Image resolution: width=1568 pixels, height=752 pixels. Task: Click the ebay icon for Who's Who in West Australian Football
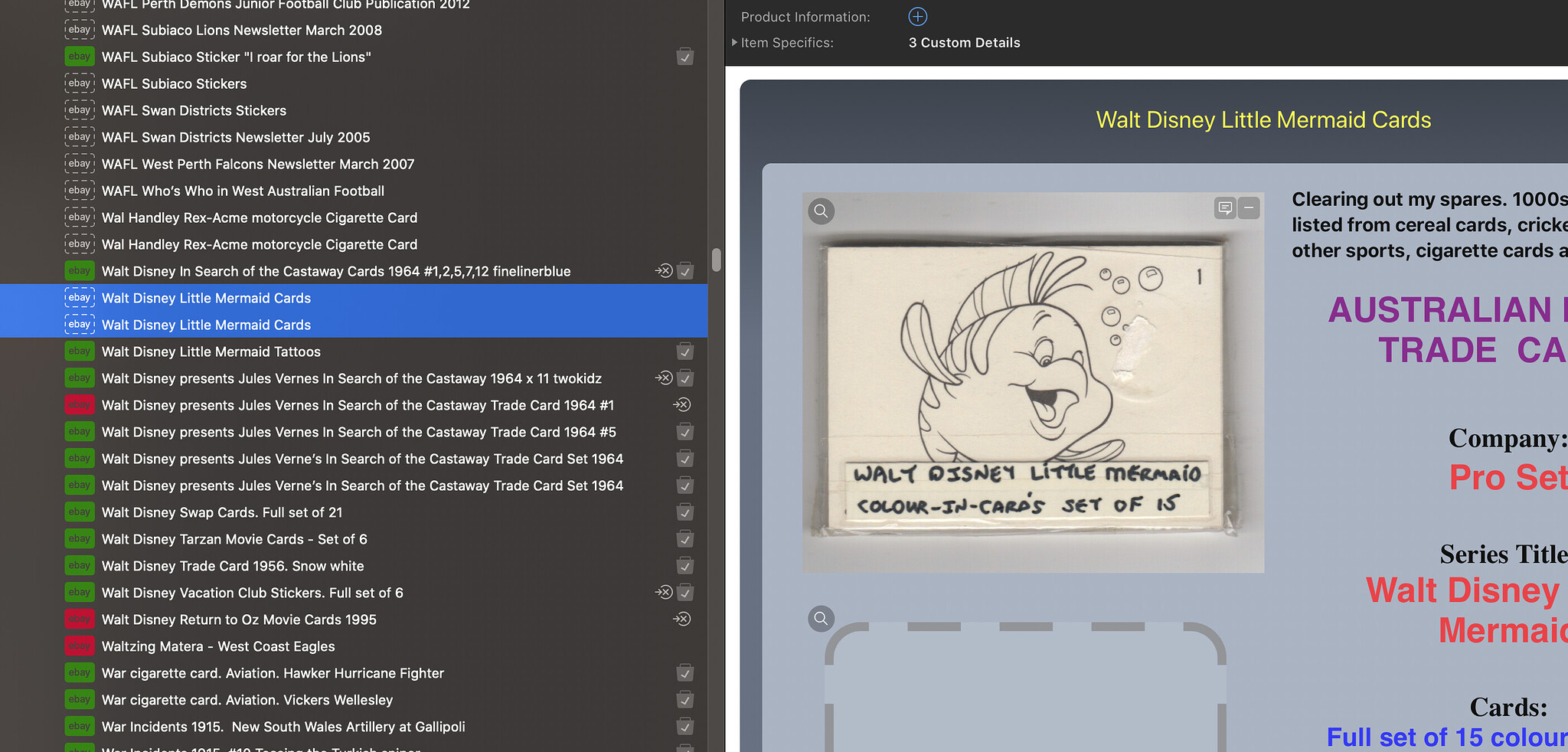[x=79, y=191]
